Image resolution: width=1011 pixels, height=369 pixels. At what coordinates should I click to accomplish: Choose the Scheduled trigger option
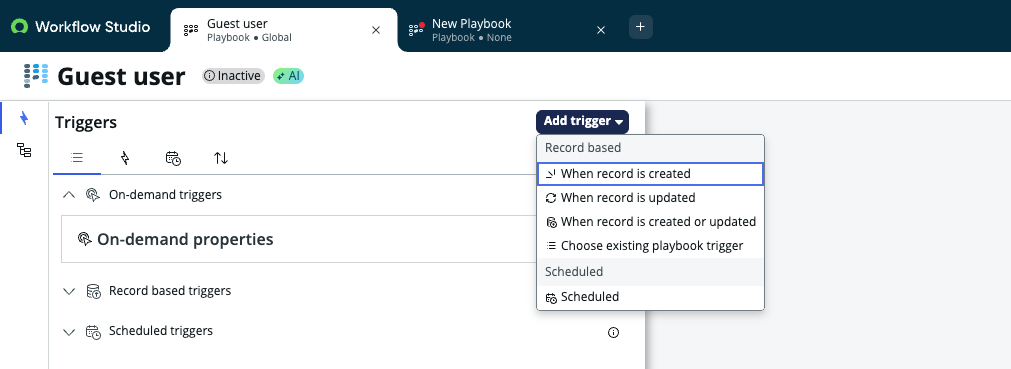(x=651, y=297)
